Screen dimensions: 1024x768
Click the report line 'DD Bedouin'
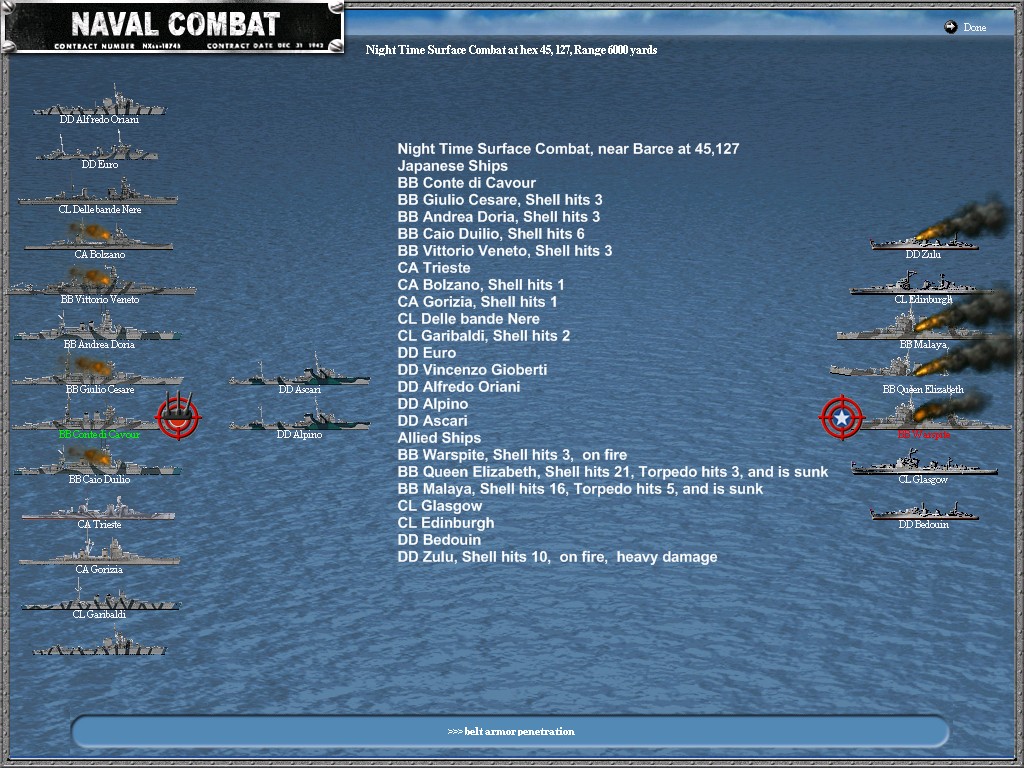coord(439,539)
